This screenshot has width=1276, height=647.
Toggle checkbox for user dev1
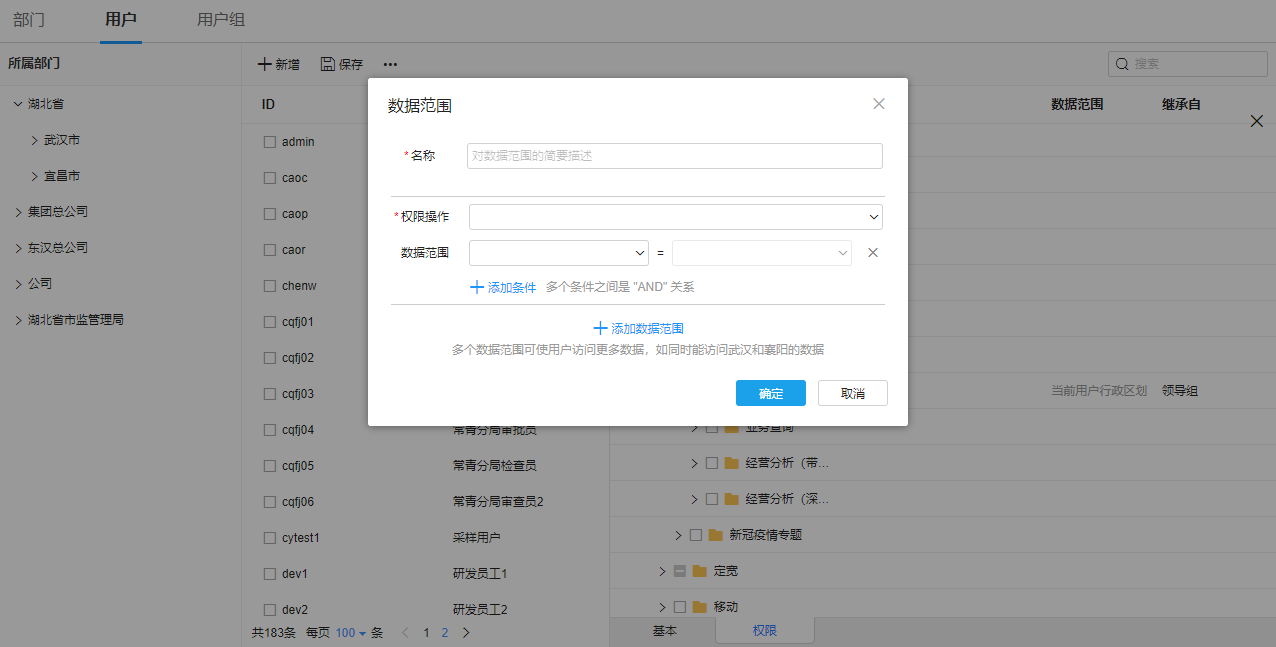pos(270,574)
